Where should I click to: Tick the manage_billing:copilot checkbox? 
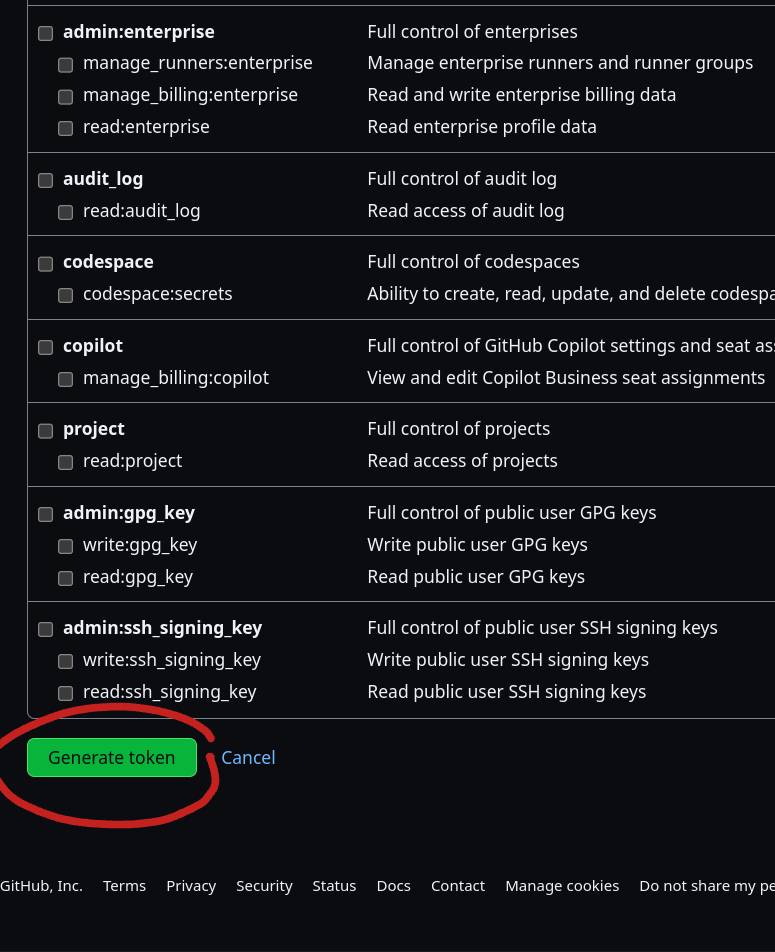pyautogui.click(x=65, y=380)
